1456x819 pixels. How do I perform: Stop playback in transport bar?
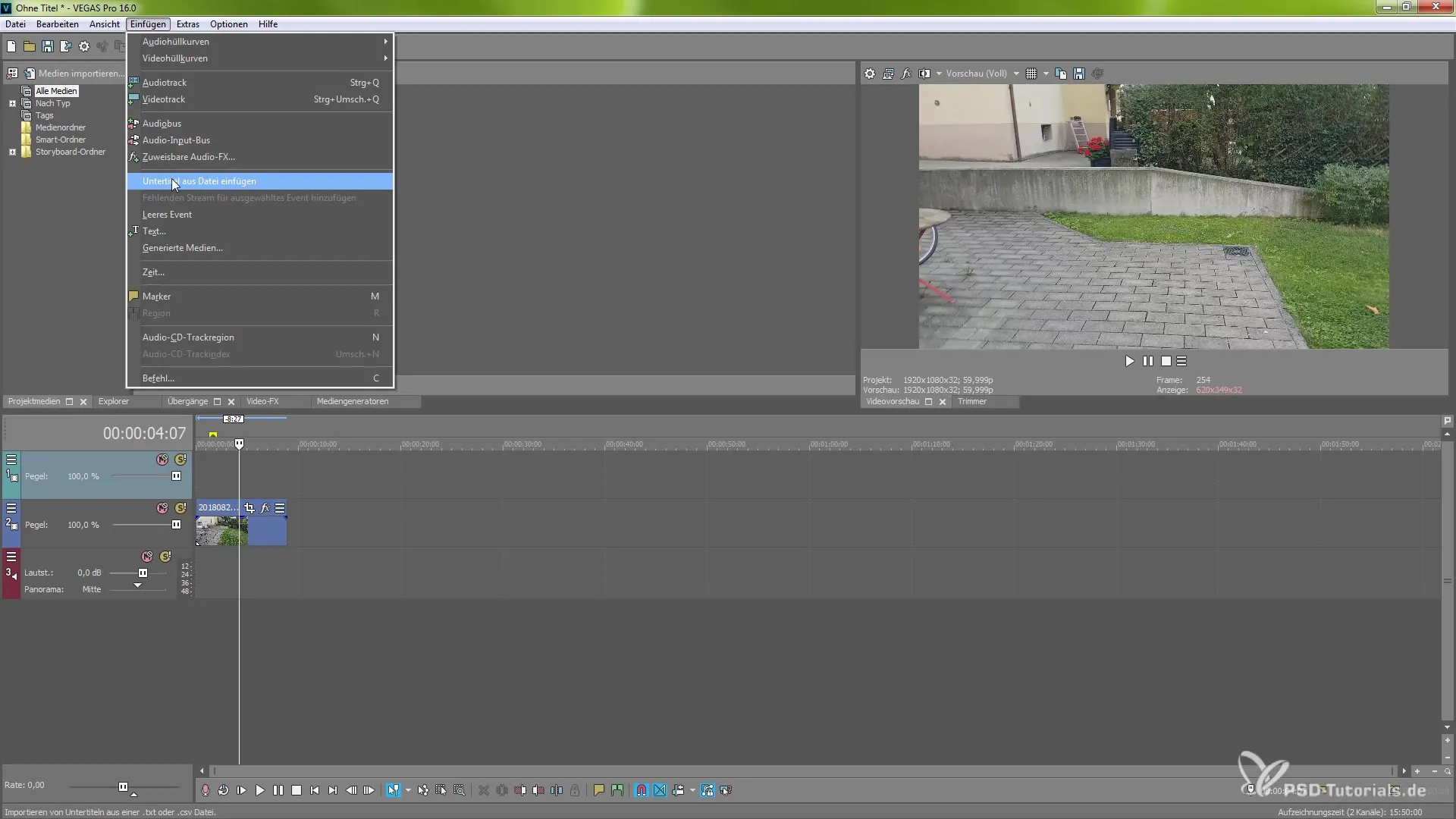point(297,790)
